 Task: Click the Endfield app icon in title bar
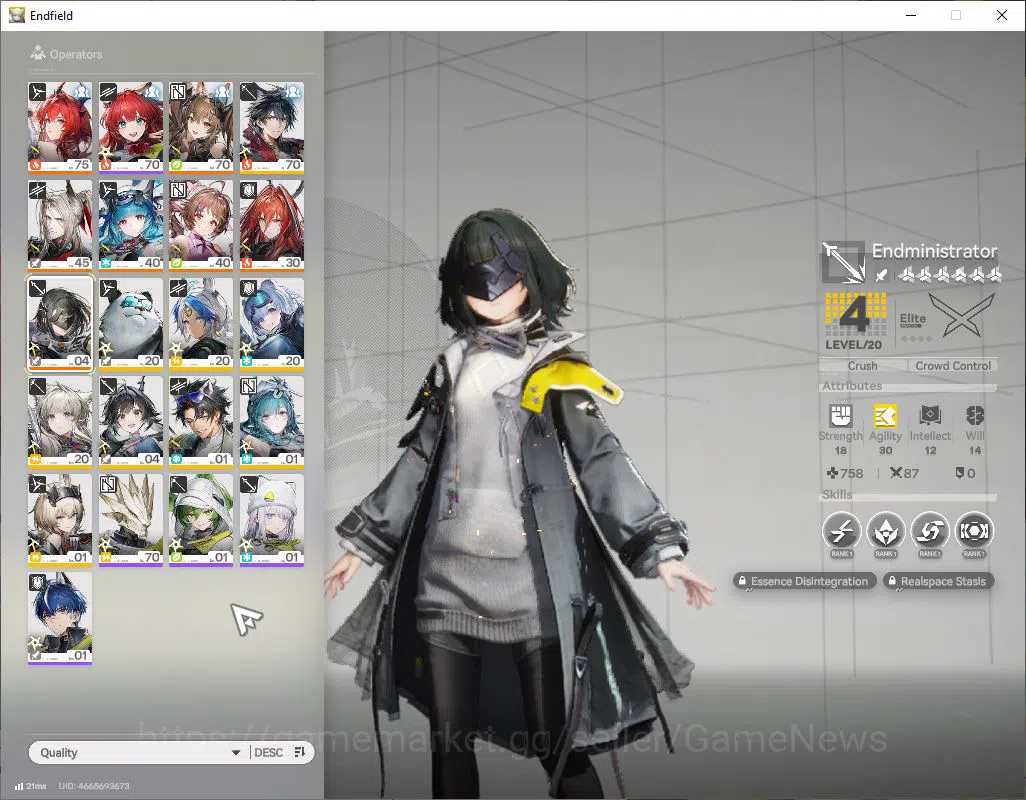(16, 15)
